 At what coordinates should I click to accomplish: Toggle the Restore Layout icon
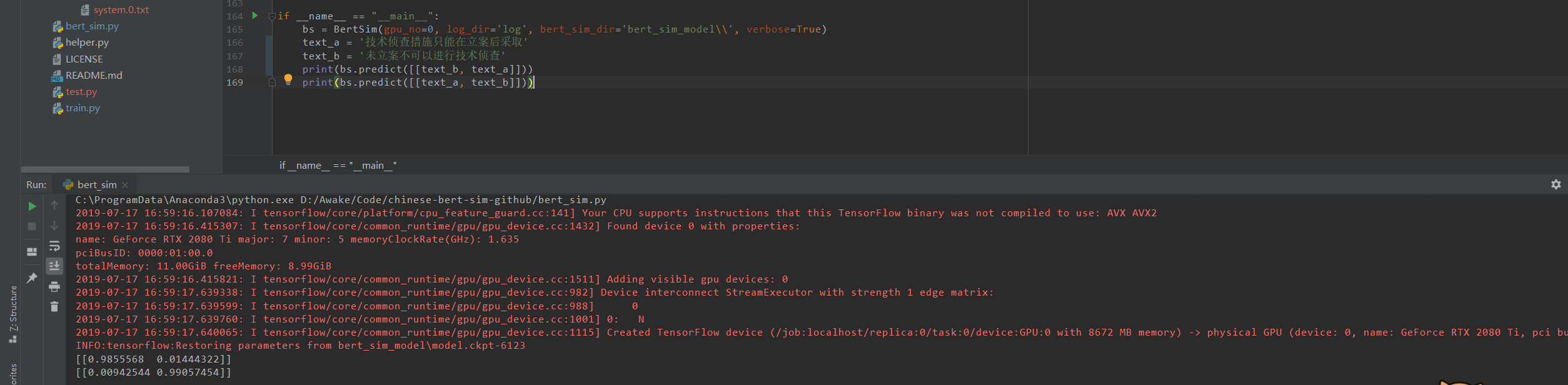pyautogui.click(x=31, y=251)
